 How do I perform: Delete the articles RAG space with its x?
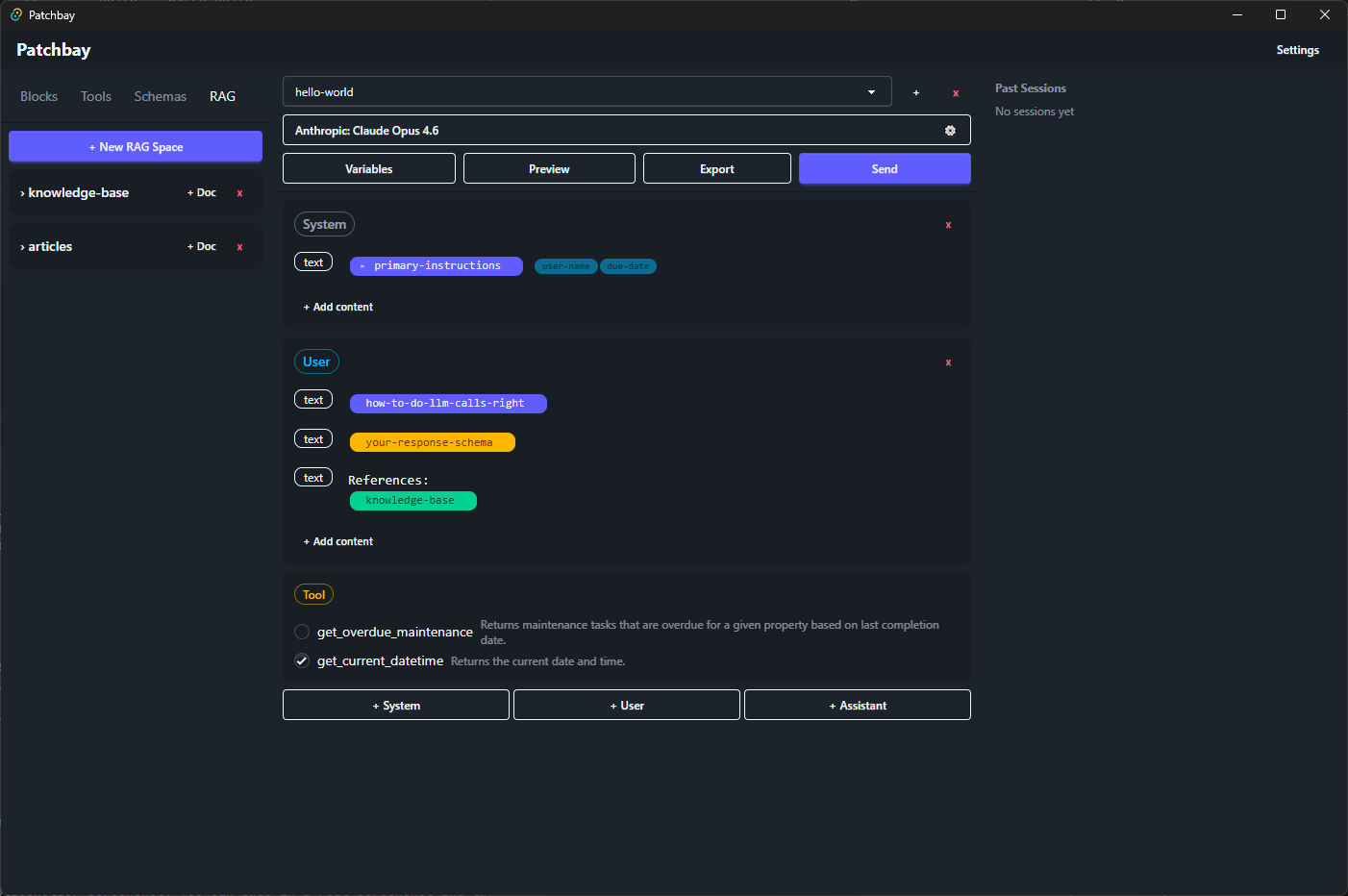click(238, 246)
